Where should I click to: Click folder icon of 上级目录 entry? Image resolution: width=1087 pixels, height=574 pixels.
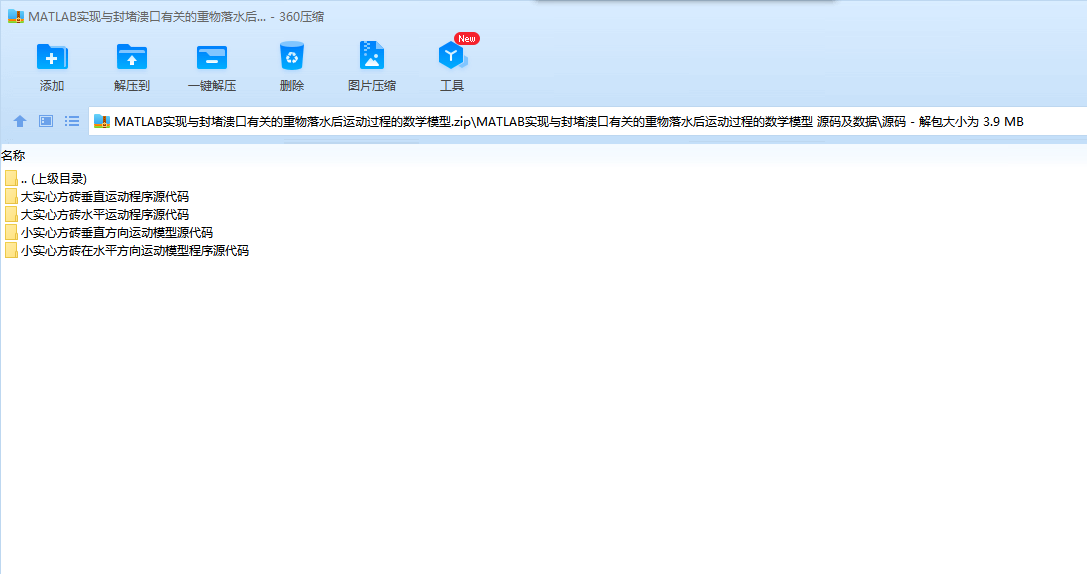(x=11, y=179)
